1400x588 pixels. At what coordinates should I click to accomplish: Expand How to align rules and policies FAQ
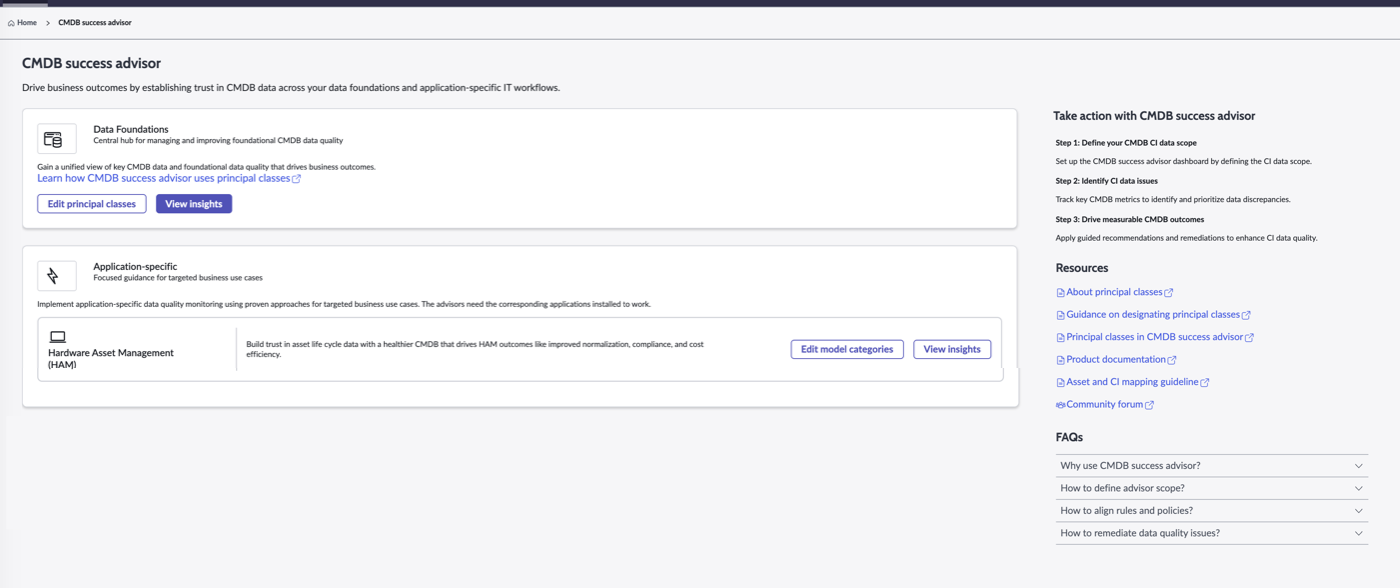tap(1211, 510)
